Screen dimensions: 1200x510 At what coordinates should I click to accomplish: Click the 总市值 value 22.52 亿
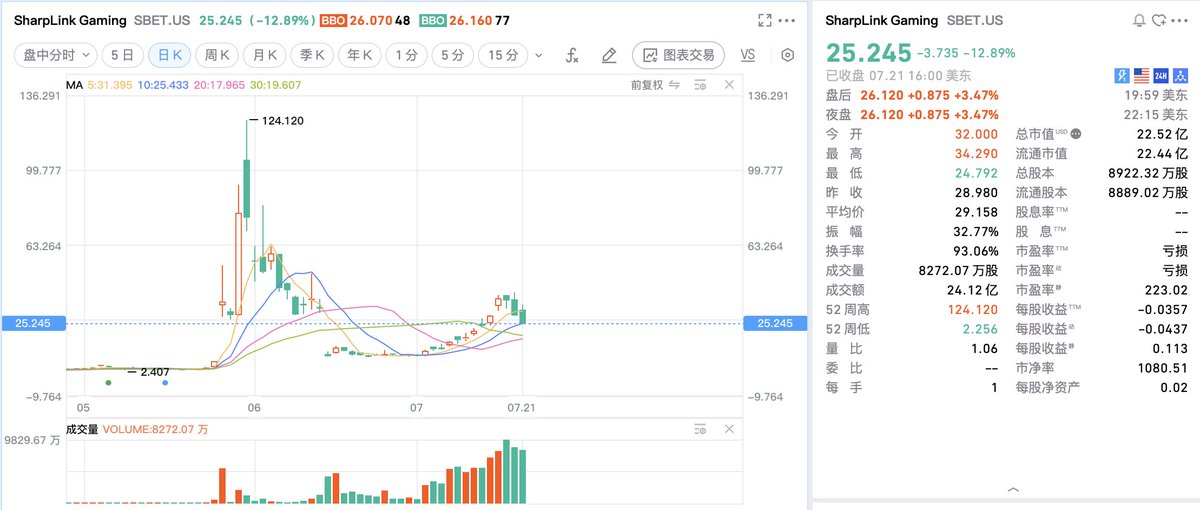(1161, 133)
